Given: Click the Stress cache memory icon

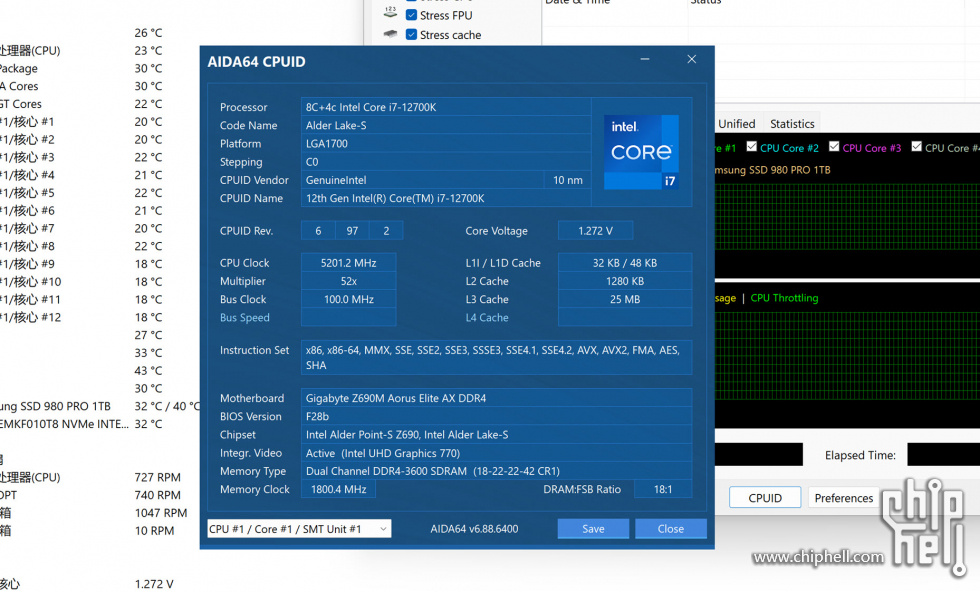Looking at the screenshot, I should 390,34.
